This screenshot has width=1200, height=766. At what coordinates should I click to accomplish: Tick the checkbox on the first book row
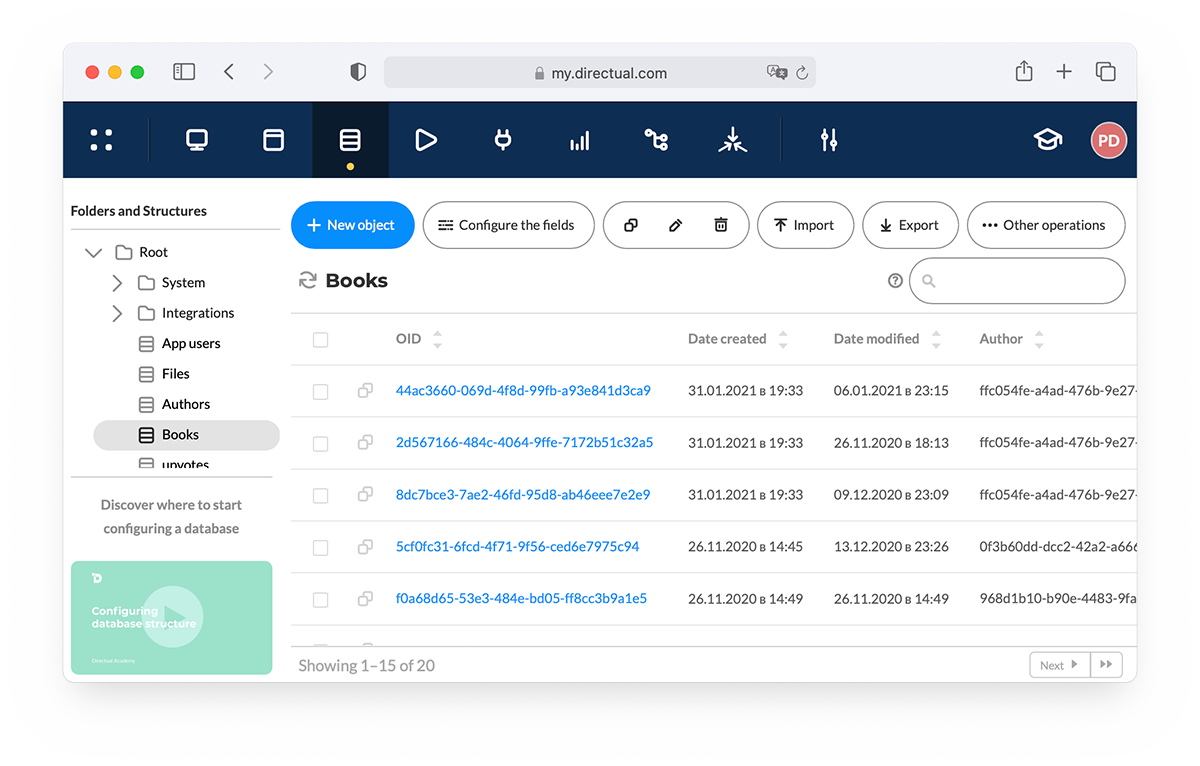coord(320,391)
